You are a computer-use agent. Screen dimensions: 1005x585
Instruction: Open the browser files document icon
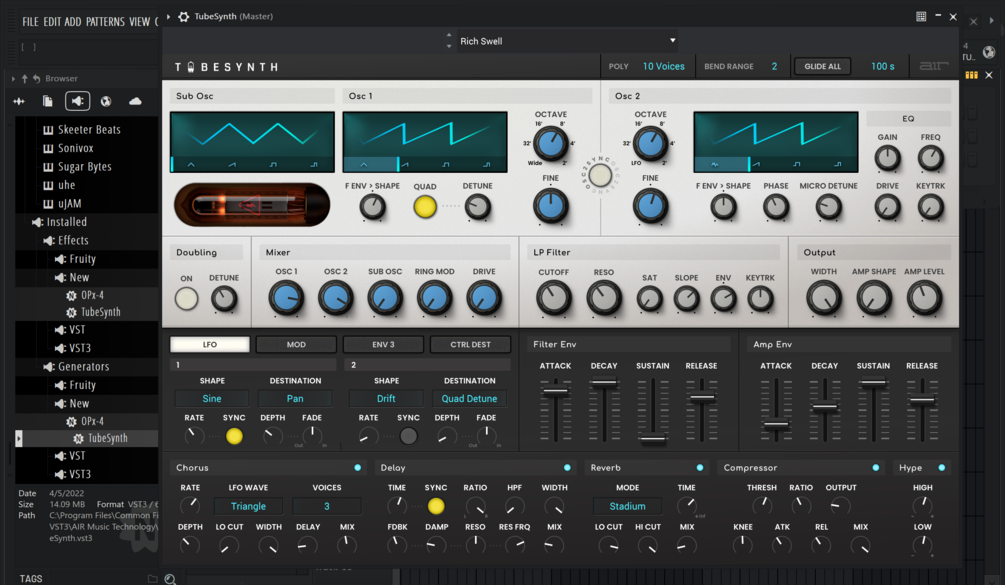(47, 101)
